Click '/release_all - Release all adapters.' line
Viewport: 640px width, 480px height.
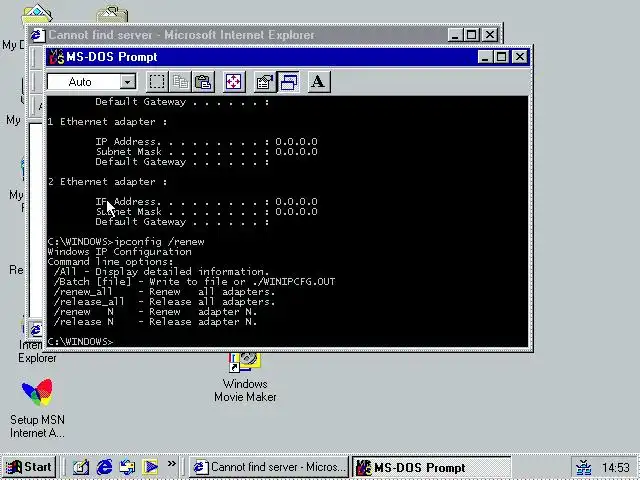point(164,302)
